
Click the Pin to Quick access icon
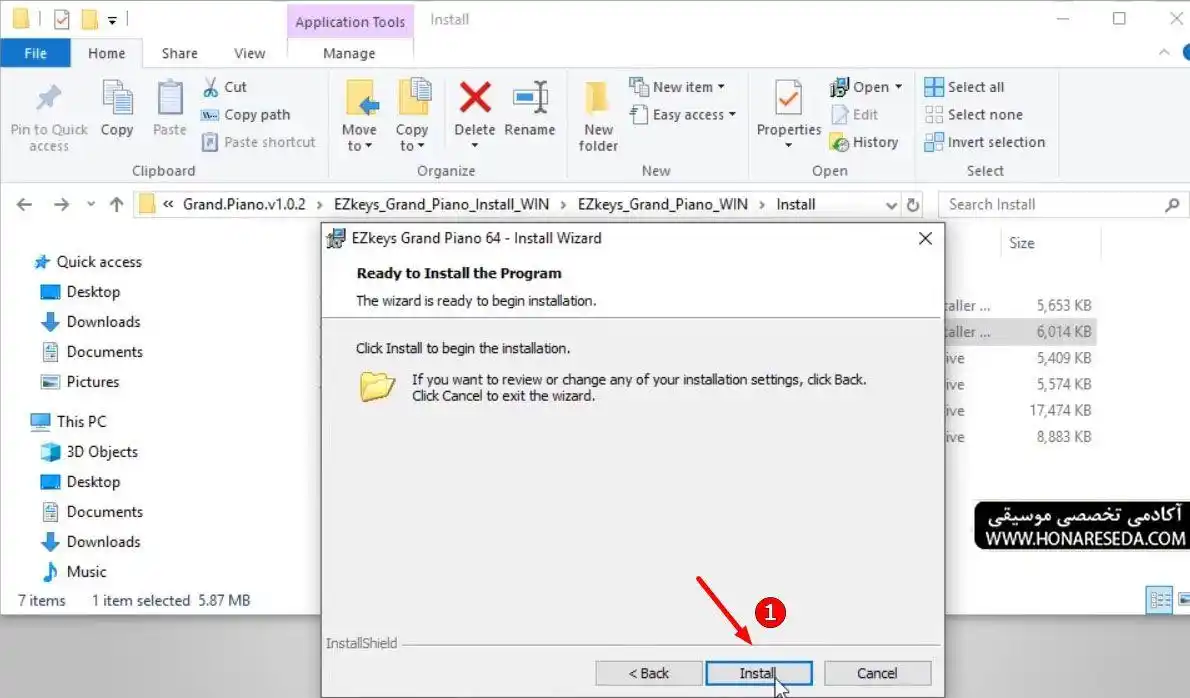[x=49, y=98]
